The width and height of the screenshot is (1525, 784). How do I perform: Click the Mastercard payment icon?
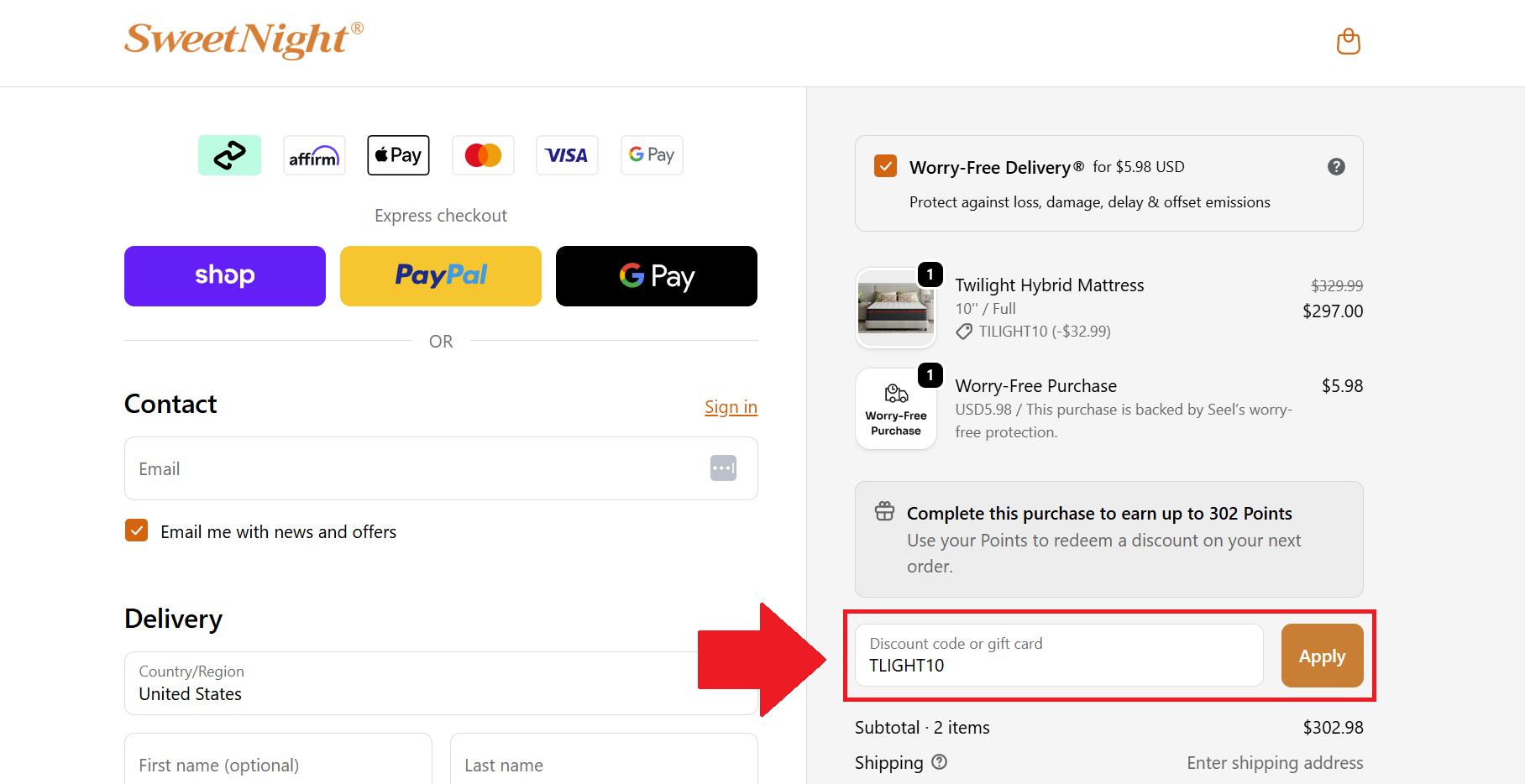pos(482,154)
